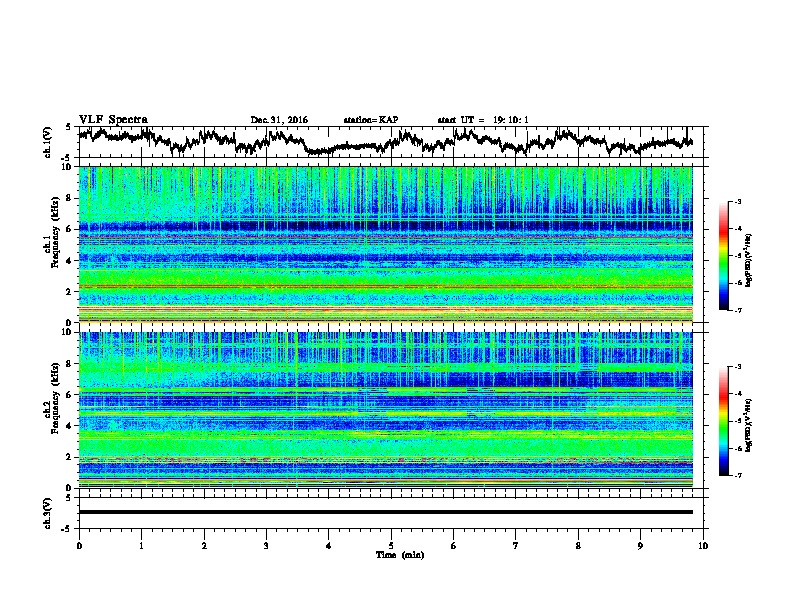Click the "4" tick on the time axis
This screenshot has height=612, width=792.
(329, 546)
